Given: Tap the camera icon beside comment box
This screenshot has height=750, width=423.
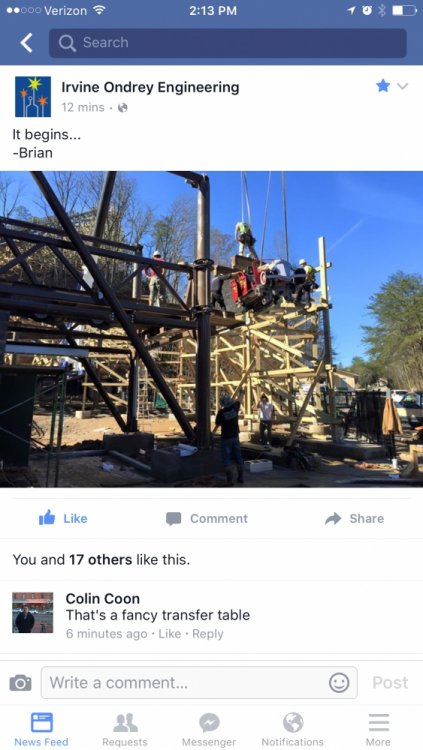Looking at the screenshot, I should [x=21, y=683].
